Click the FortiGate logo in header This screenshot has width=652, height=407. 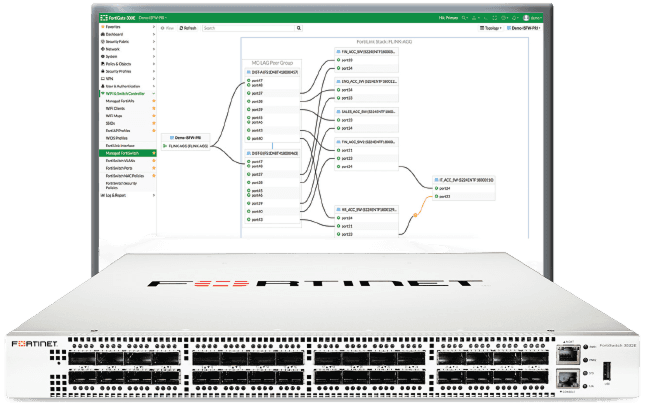point(104,18)
